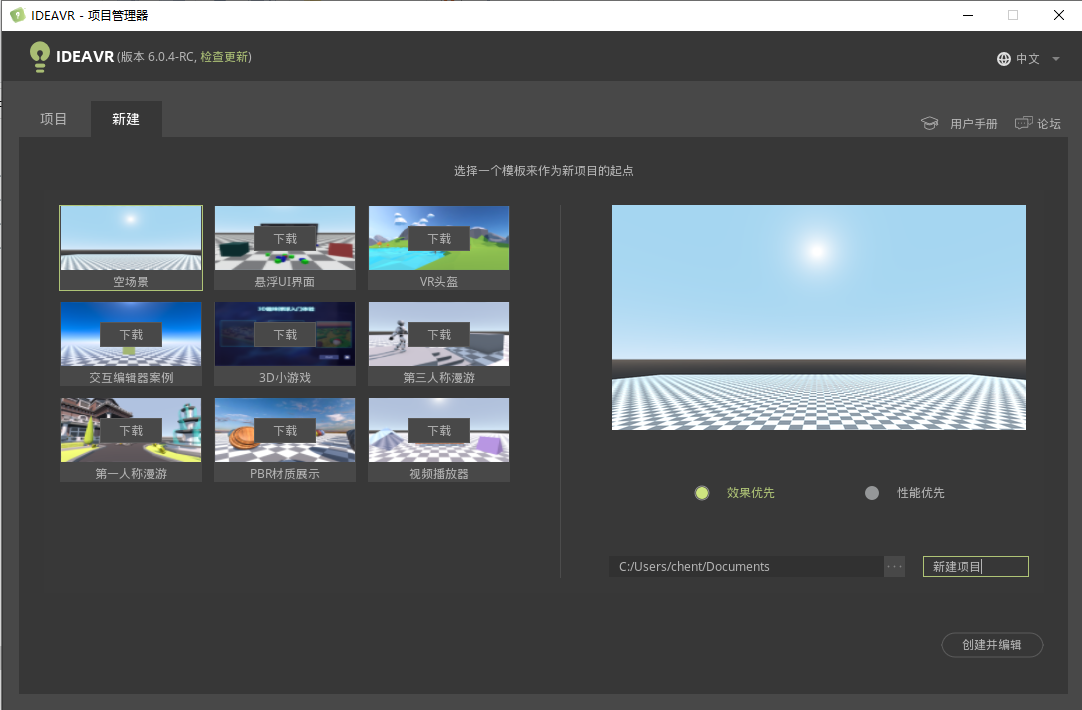This screenshot has width=1082, height=710.
Task: Download the 第一人称漫游 template
Action: 131,431
